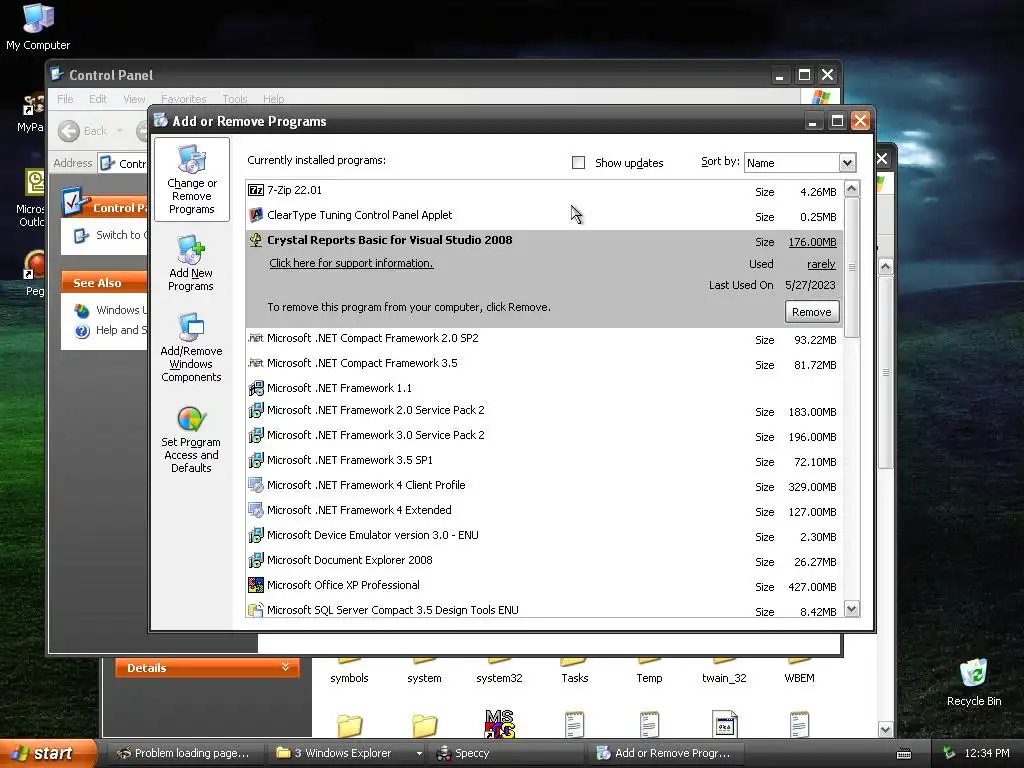Switch to Speccy taskbar button
This screenshot has height=768, width=1024.
pos(506,753)
